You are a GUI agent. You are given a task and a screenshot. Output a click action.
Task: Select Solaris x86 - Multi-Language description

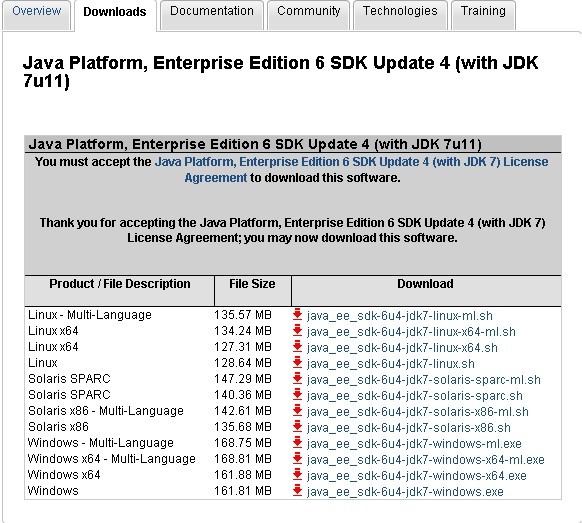coord(106,411)
